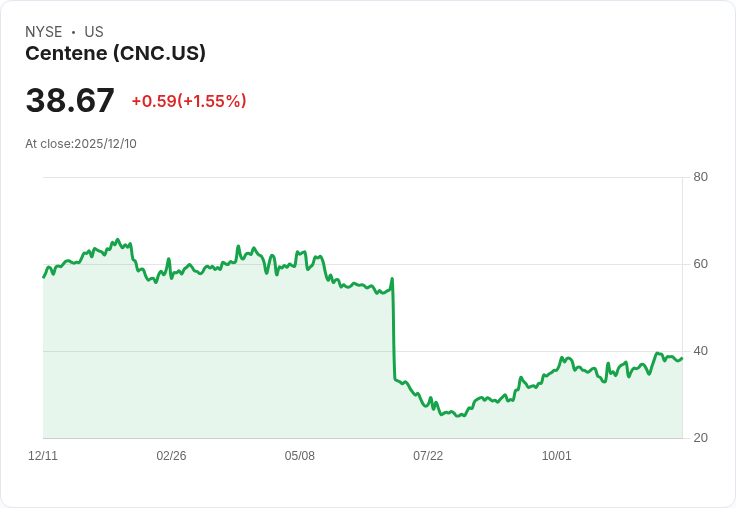The width and height of the screenshot is (736, 508).
Task: Click the At close:2025/12/10 timestamp
Action: click(81, 144)
